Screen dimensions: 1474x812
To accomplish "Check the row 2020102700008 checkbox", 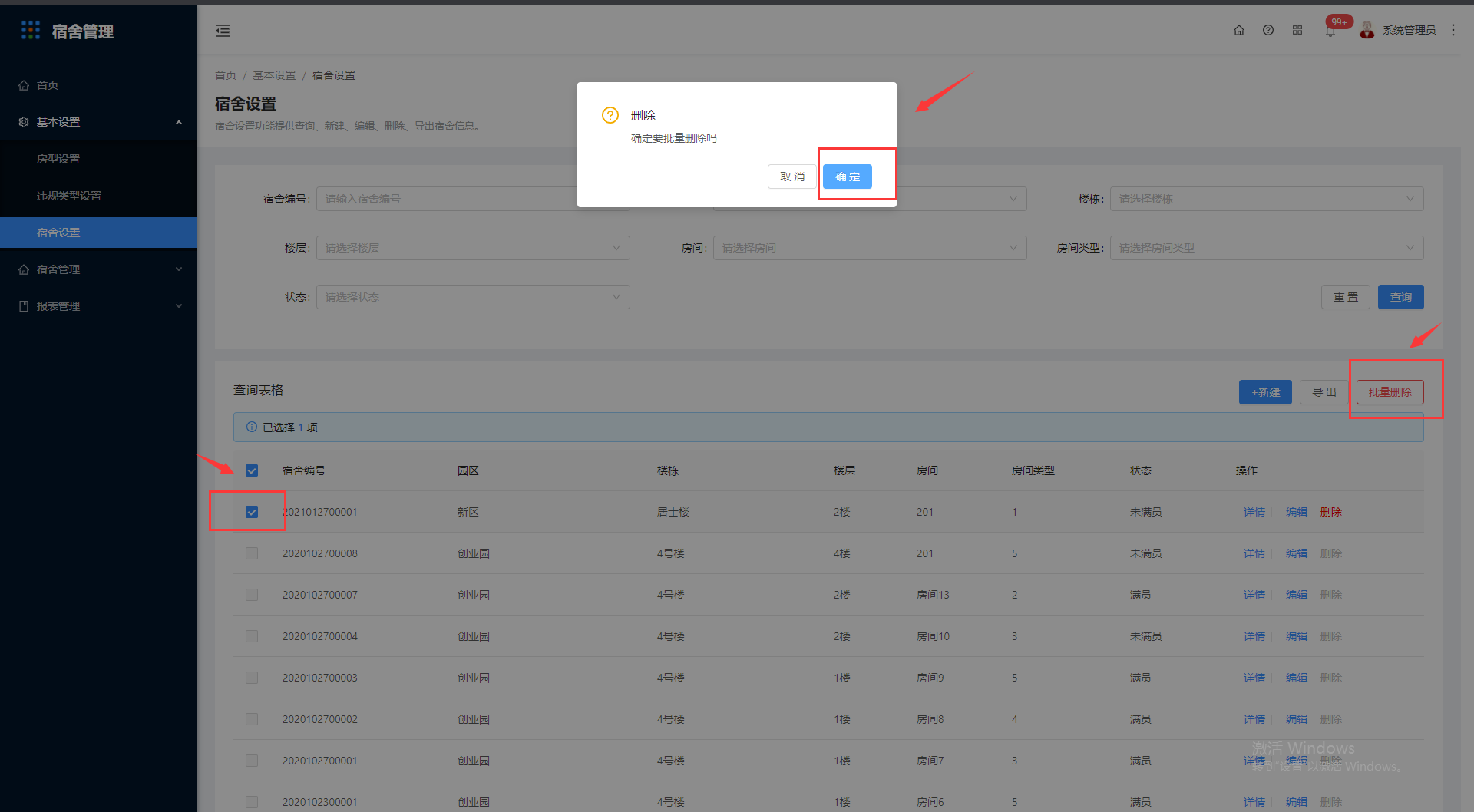I will tap(252, 553).
